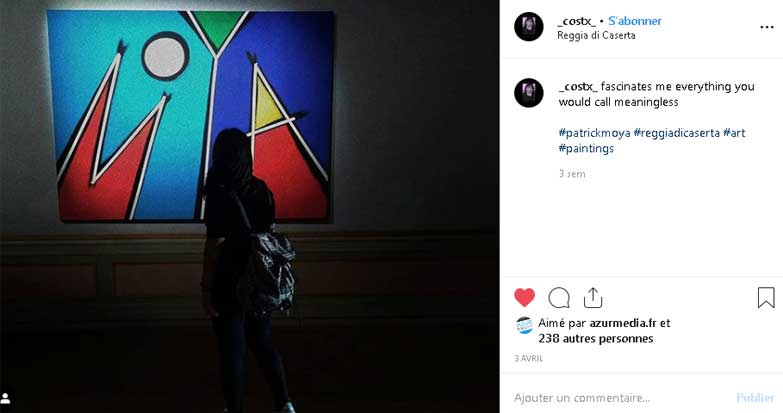
Task: Unlike the post with the red heart
Action: point(524,298)
